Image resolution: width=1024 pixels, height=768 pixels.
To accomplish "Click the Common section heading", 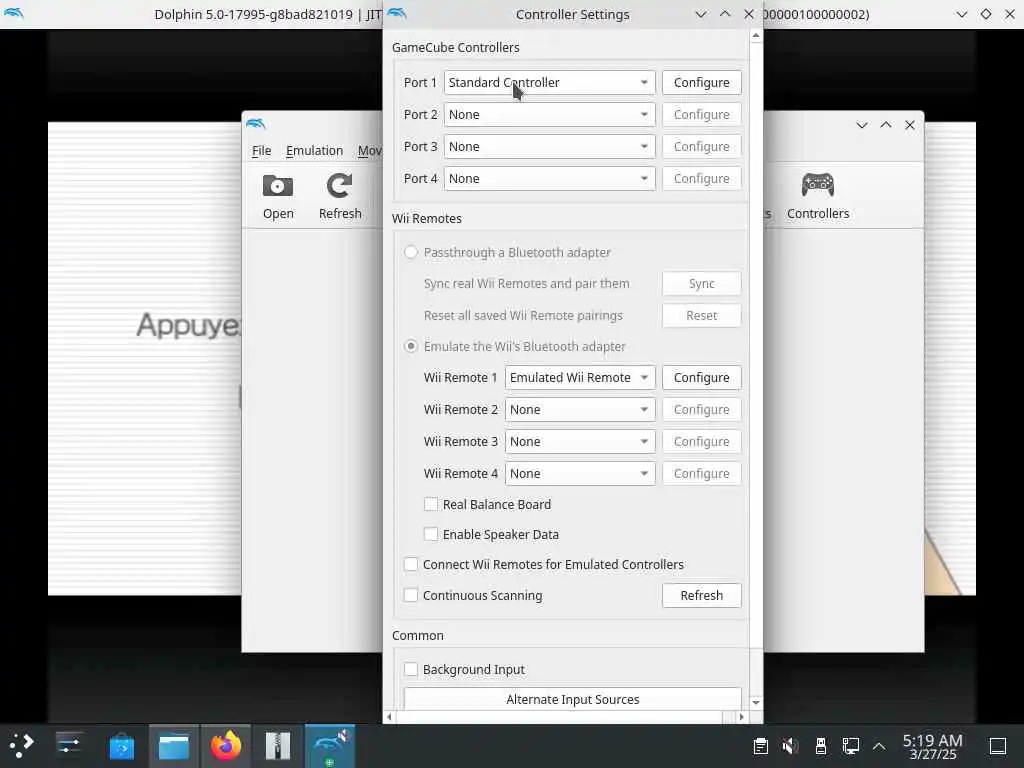I will click(x=418, y=635).
